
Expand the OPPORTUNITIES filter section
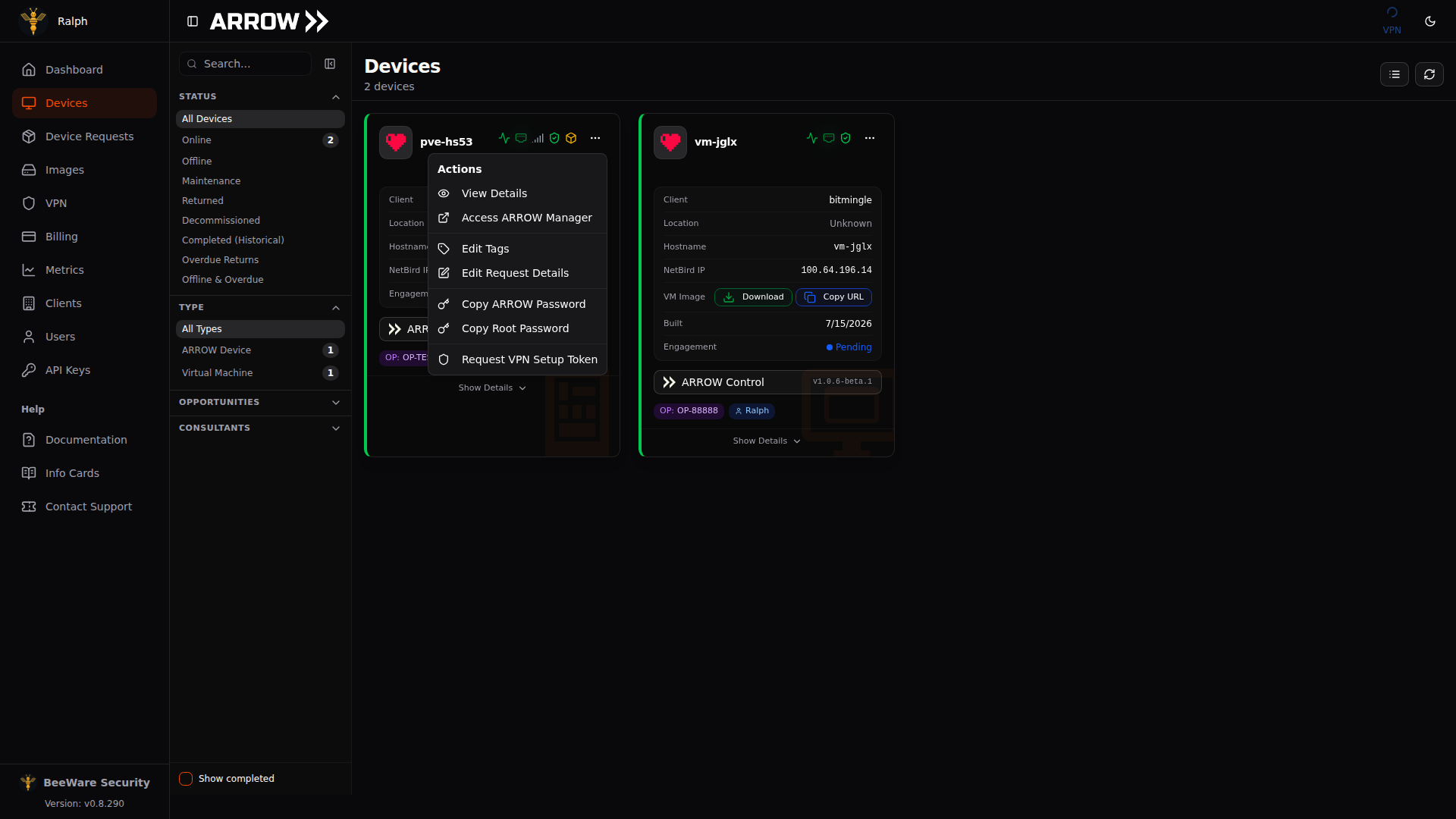(x=260, y=402)
